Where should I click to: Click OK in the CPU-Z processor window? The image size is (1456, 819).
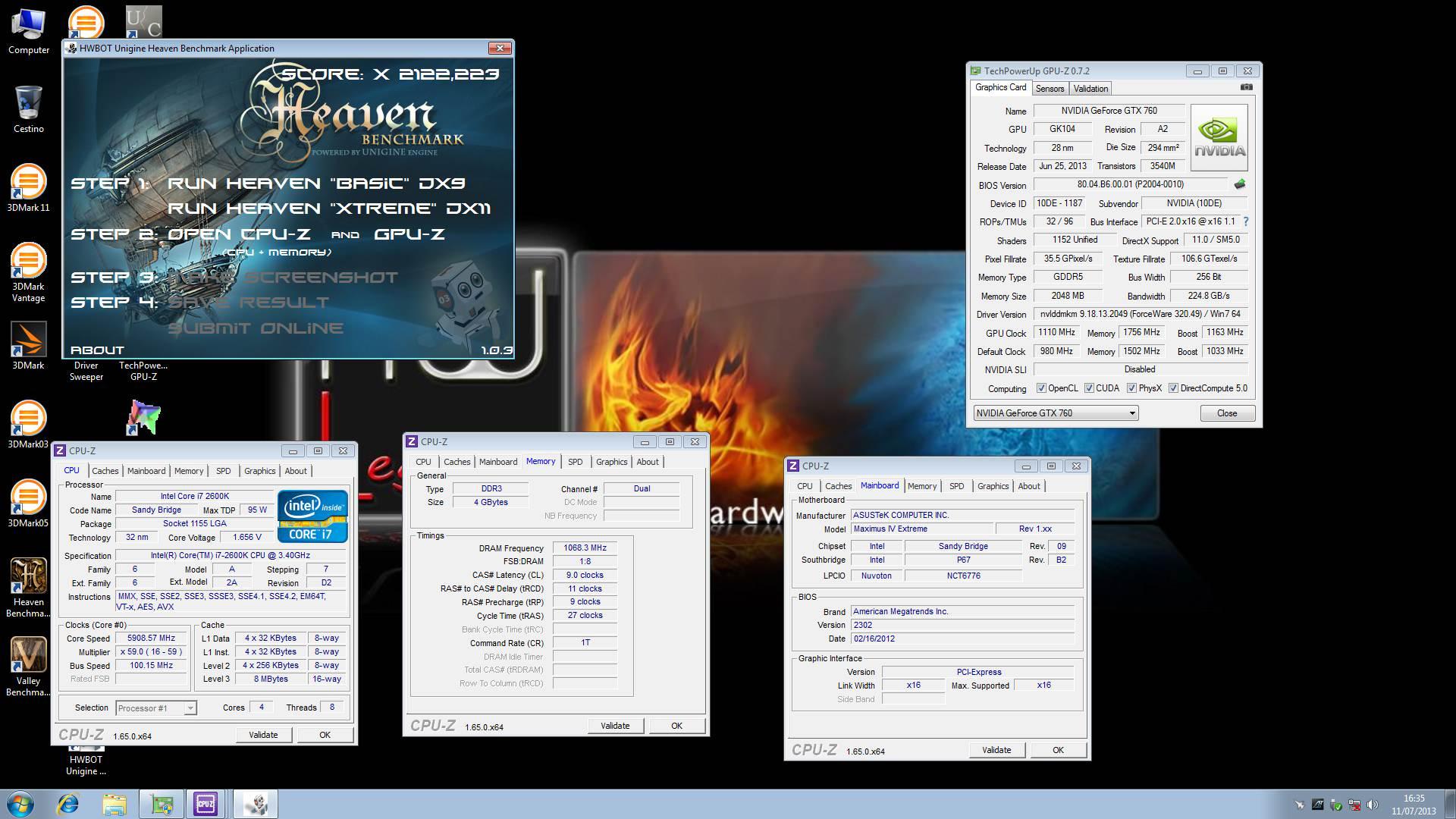(325, 735)
